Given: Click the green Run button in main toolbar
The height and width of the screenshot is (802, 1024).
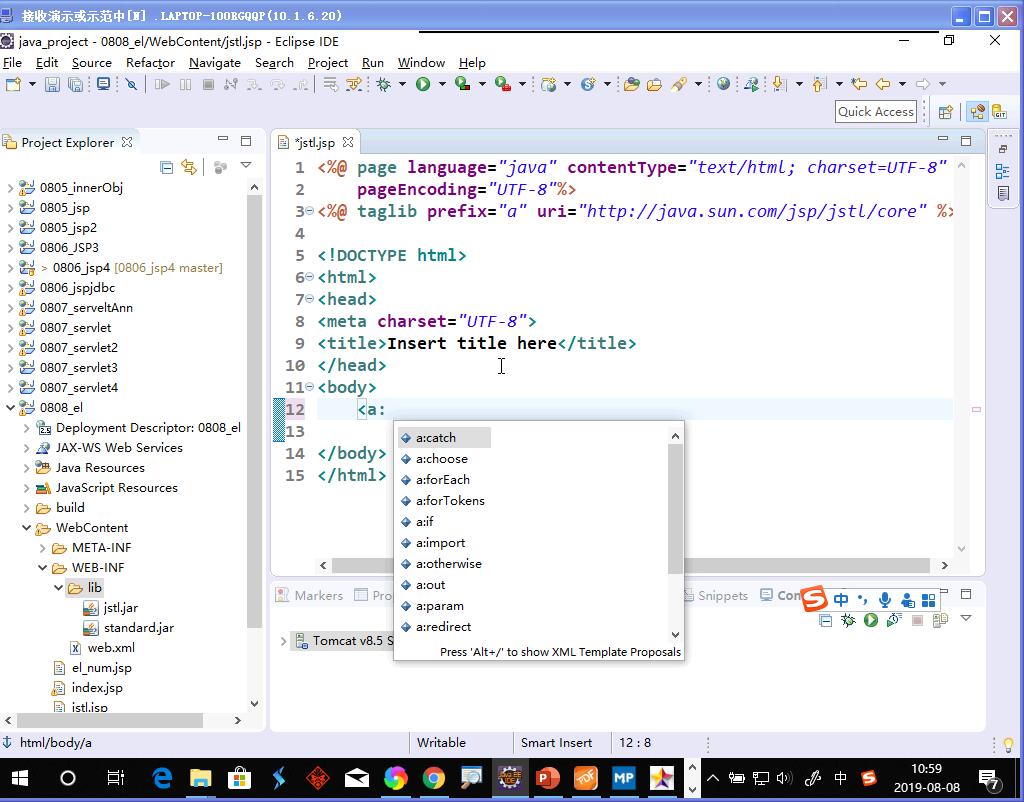Looking at the screenshot, I should [x=423, y=84].
